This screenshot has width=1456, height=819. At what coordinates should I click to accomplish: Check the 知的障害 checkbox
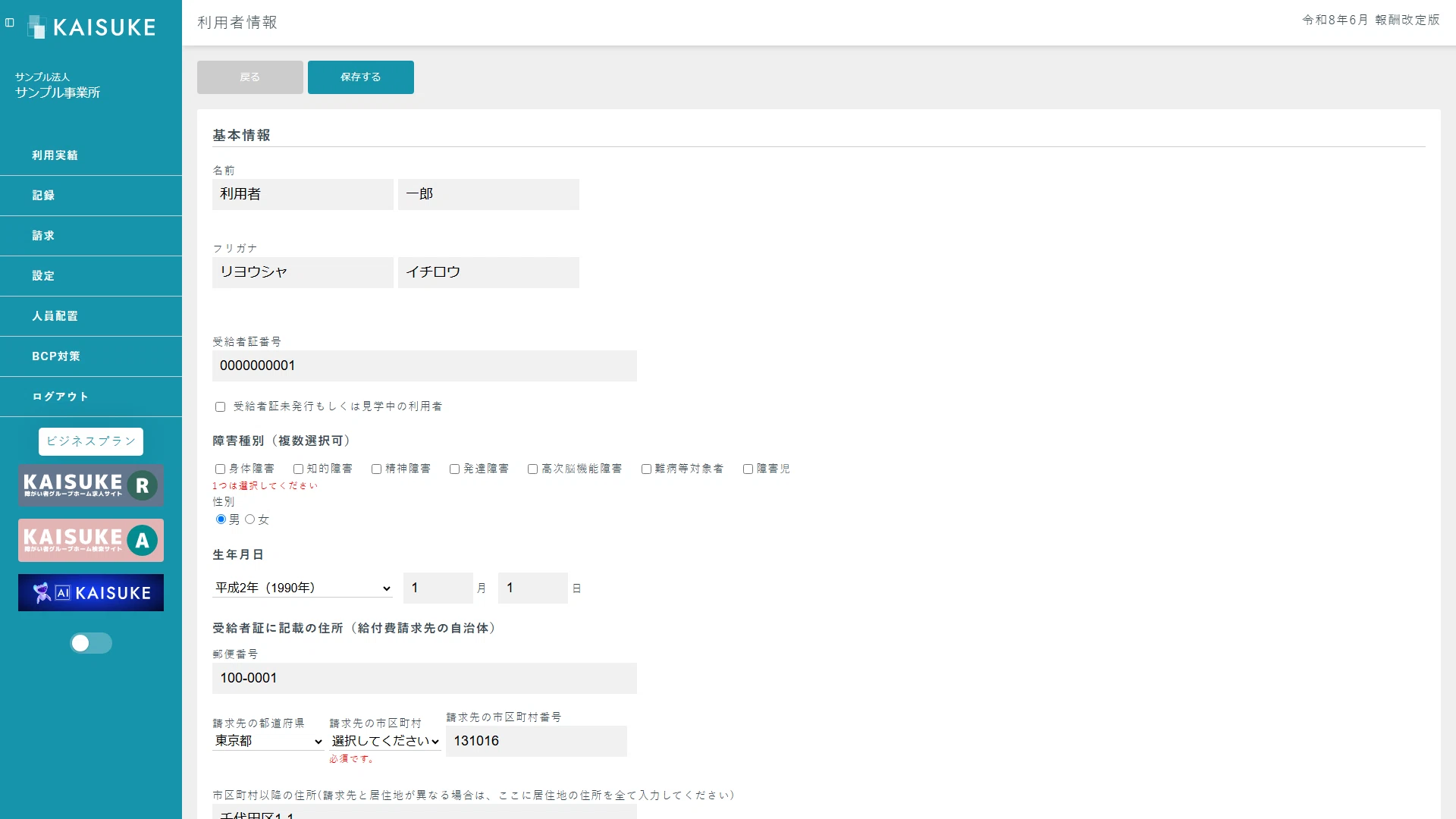[x=298, y=469]
